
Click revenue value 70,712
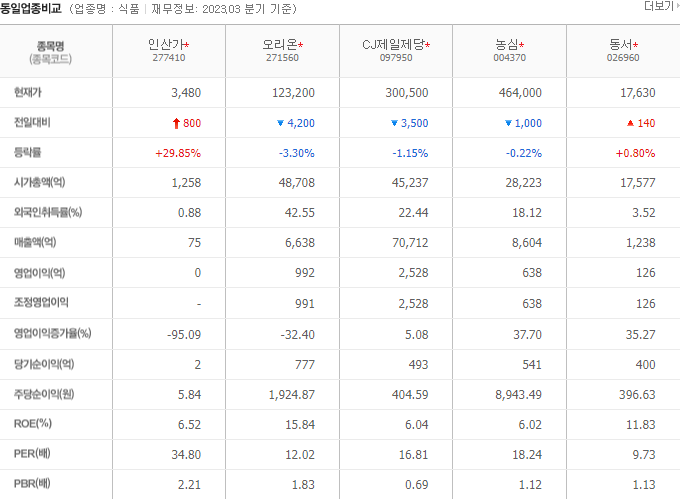click(410, 243)
